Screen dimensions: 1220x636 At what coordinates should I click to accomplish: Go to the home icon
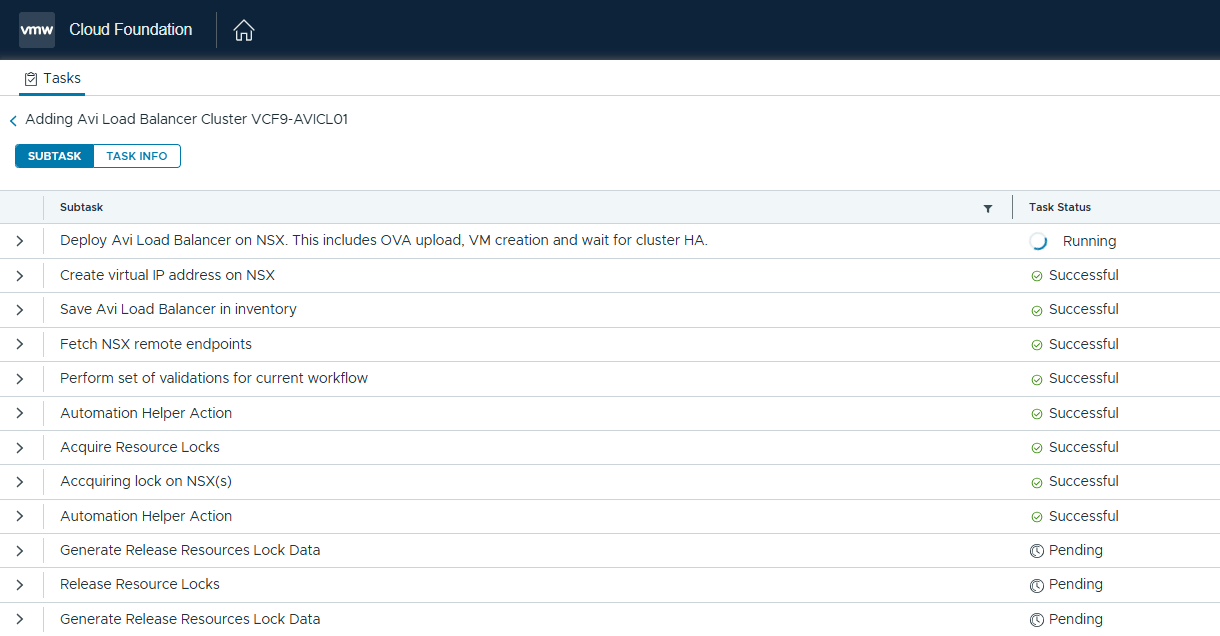244,31
